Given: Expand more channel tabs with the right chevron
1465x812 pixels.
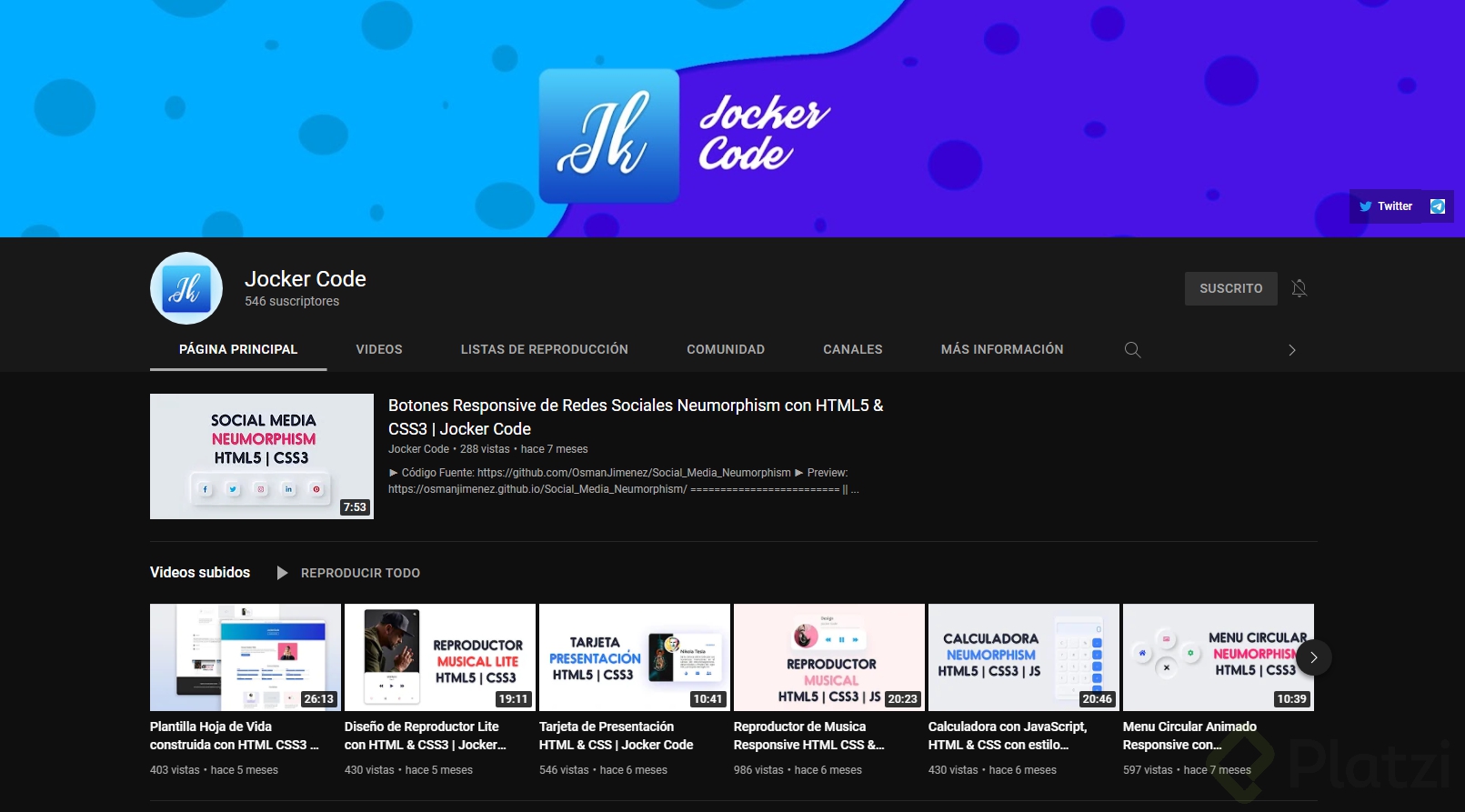Looking at the screenshot, I should (1291, 350).
